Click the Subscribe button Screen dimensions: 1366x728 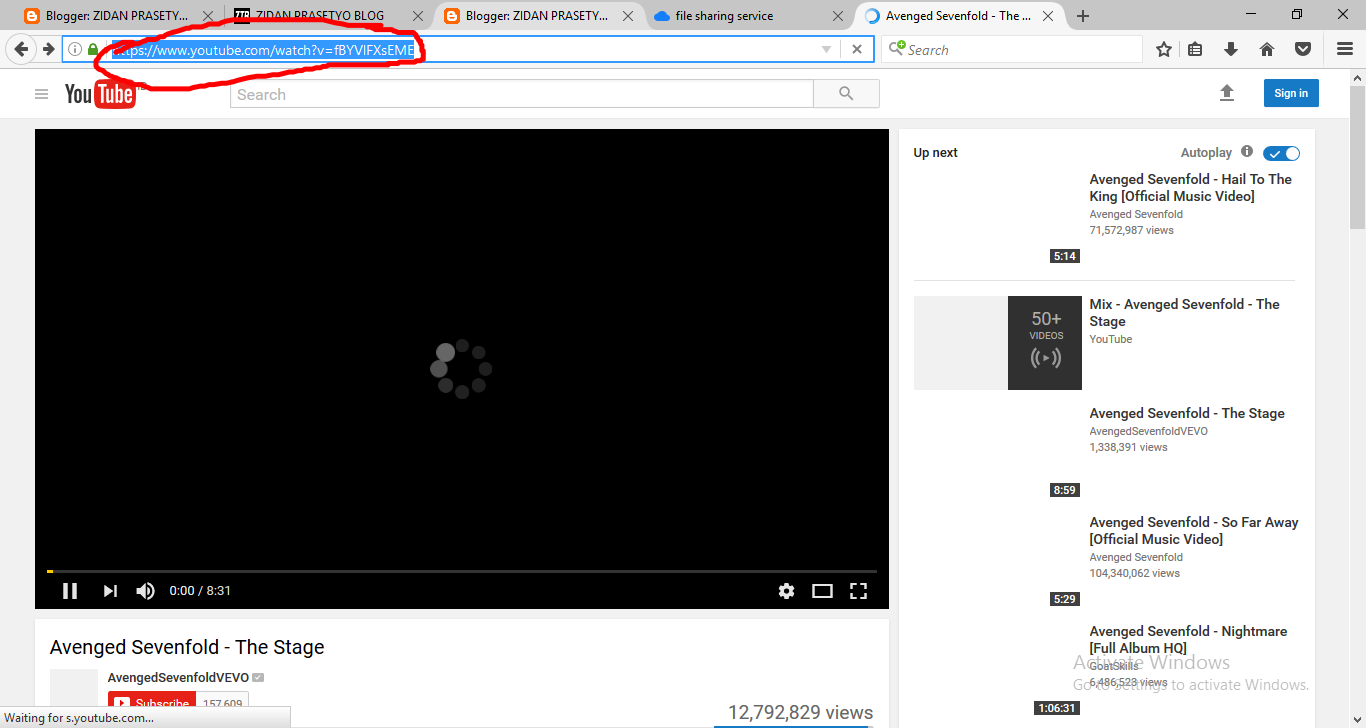coord(152,704)
